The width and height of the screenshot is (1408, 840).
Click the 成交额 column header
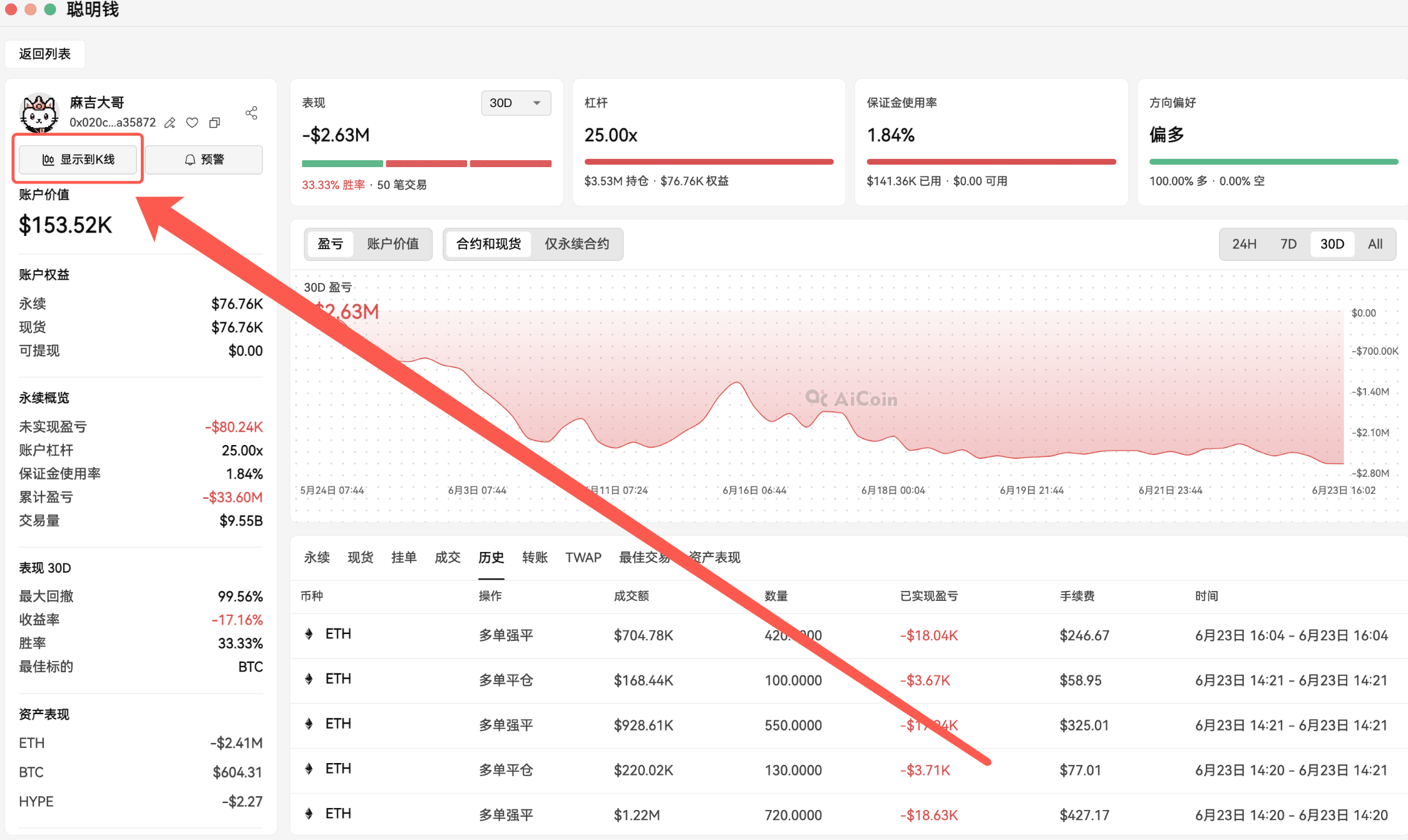(631, 596)
